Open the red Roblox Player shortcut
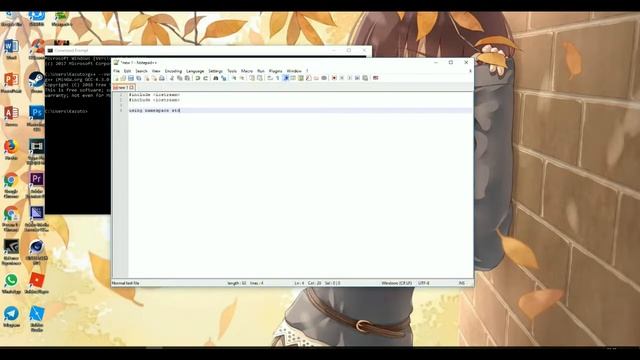 [x=37, y=284]
